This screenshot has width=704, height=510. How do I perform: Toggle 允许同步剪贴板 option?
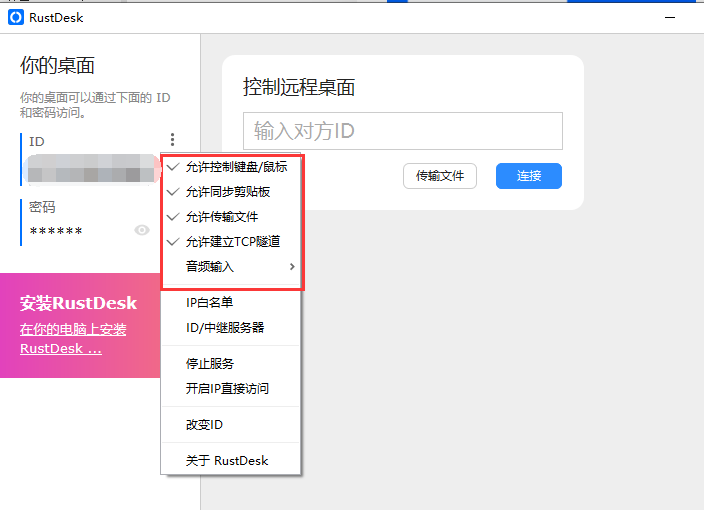(x=228, y=192)
